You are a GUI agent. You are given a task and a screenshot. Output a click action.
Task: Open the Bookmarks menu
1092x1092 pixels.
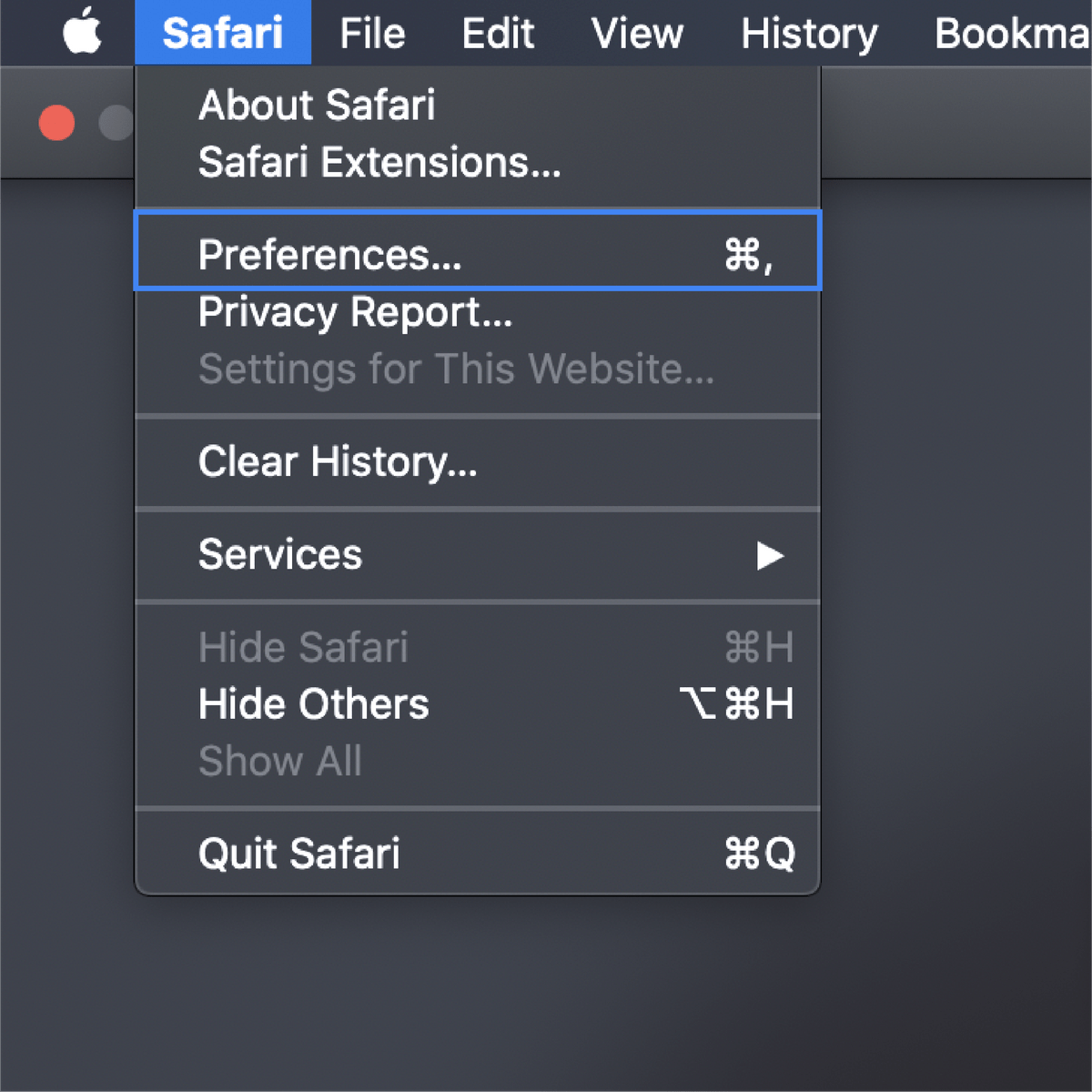(x=1012, y=34)
